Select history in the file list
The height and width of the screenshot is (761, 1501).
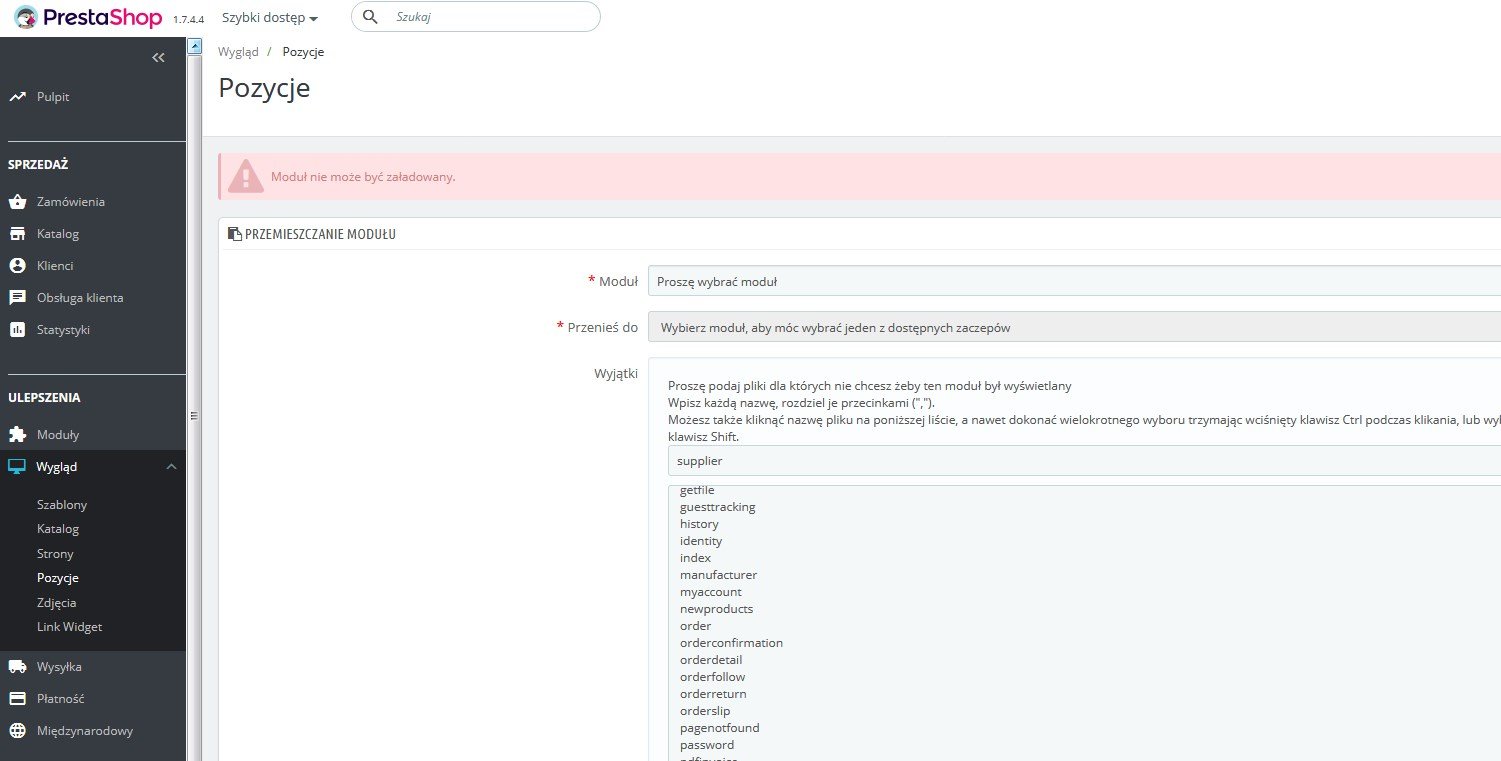(x=699, y=524)
